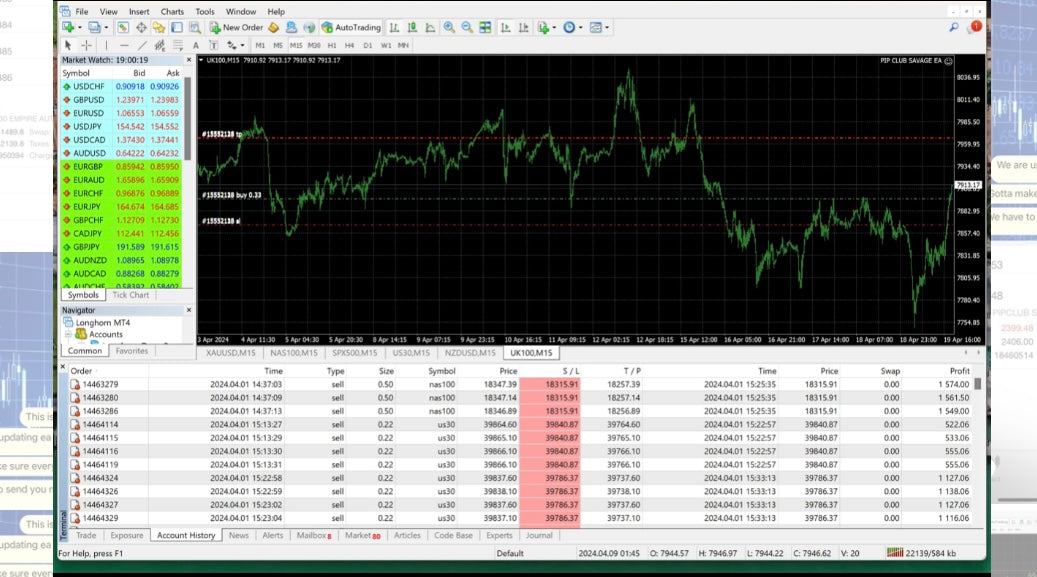Launch MetaEditor from the toolbar

pos(274,27)
